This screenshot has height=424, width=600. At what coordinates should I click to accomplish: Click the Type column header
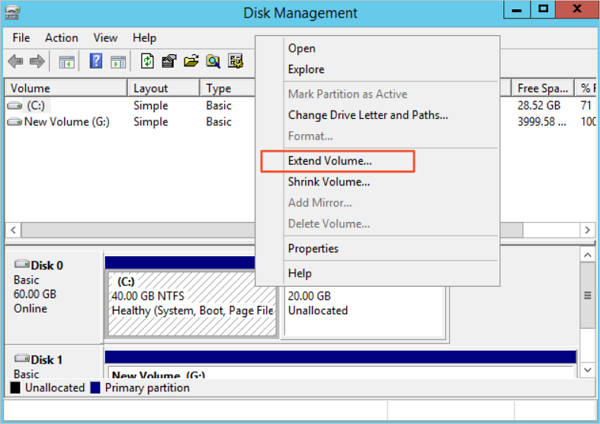(228, 88)
